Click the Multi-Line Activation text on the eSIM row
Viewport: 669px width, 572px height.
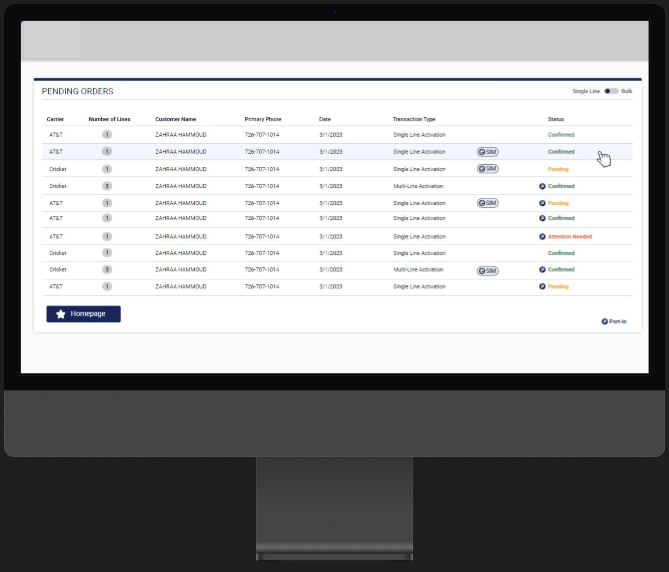(418, 270)
